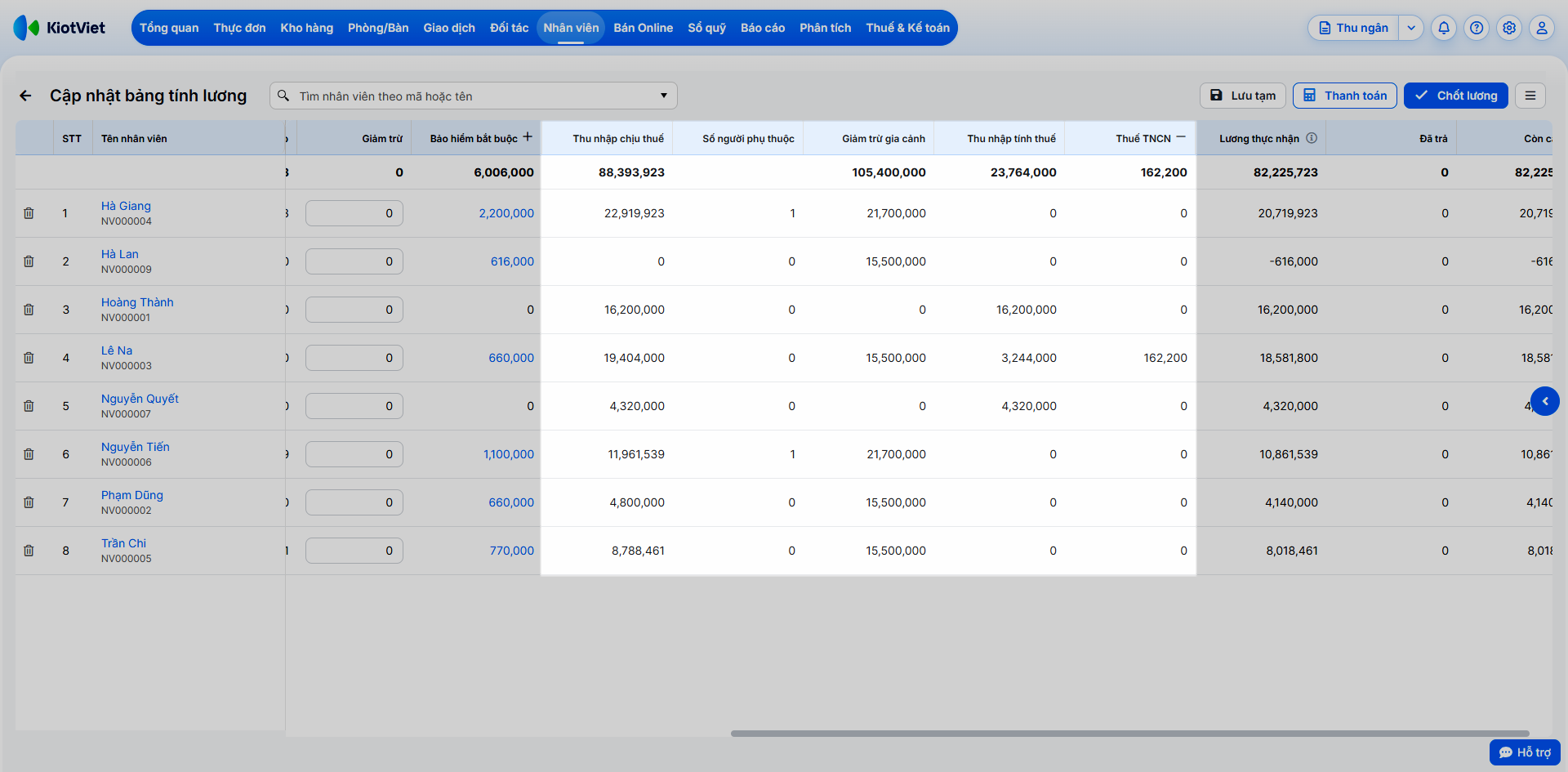Open the Báo cáo menu
Screen dimensions: 1568x772
tap(763, 28)
